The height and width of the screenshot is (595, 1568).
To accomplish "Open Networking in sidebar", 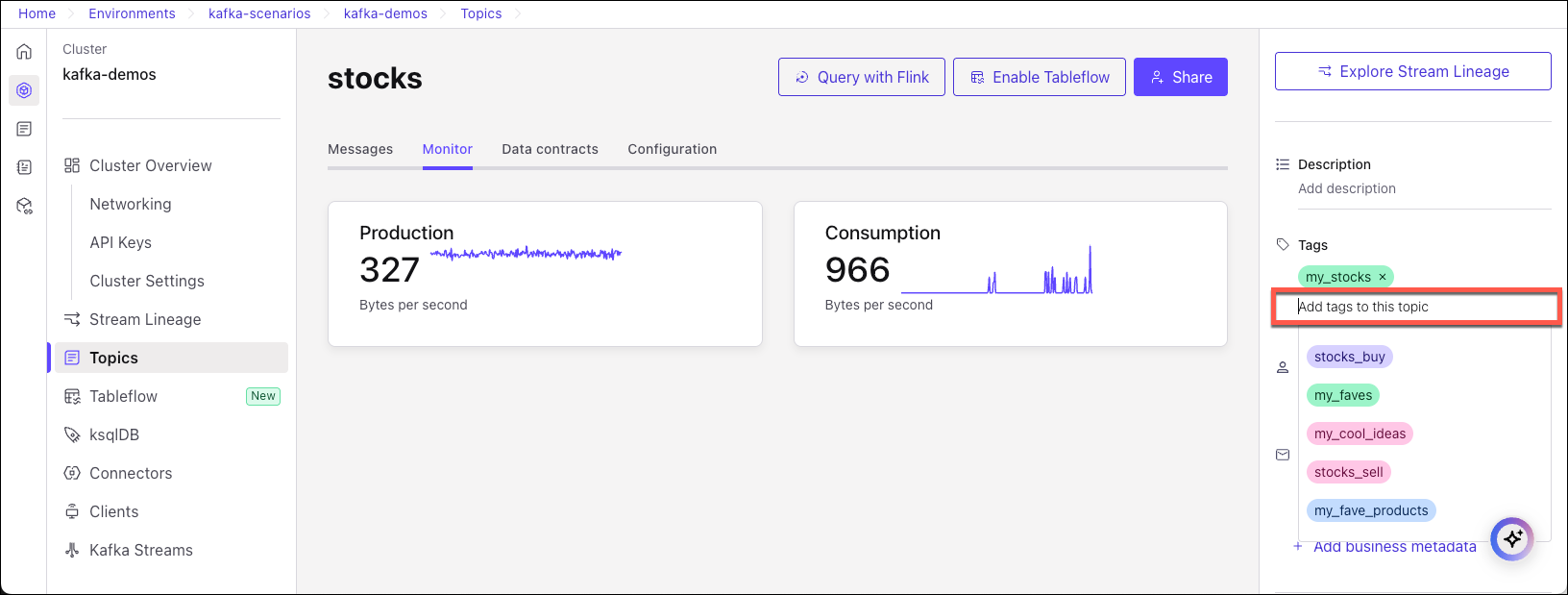I will 131,204.
